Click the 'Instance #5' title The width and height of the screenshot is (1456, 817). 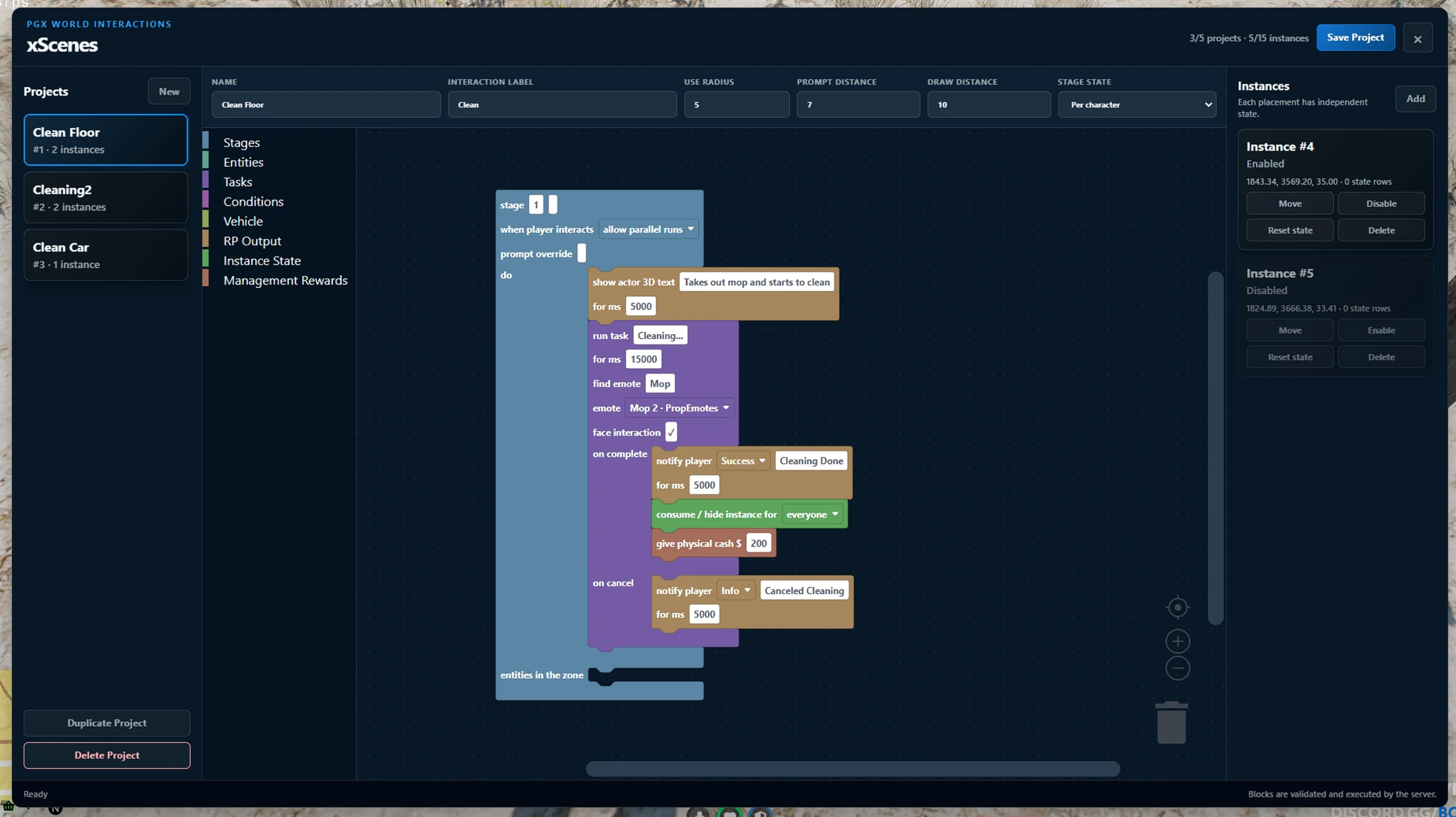coord(1280,273)
